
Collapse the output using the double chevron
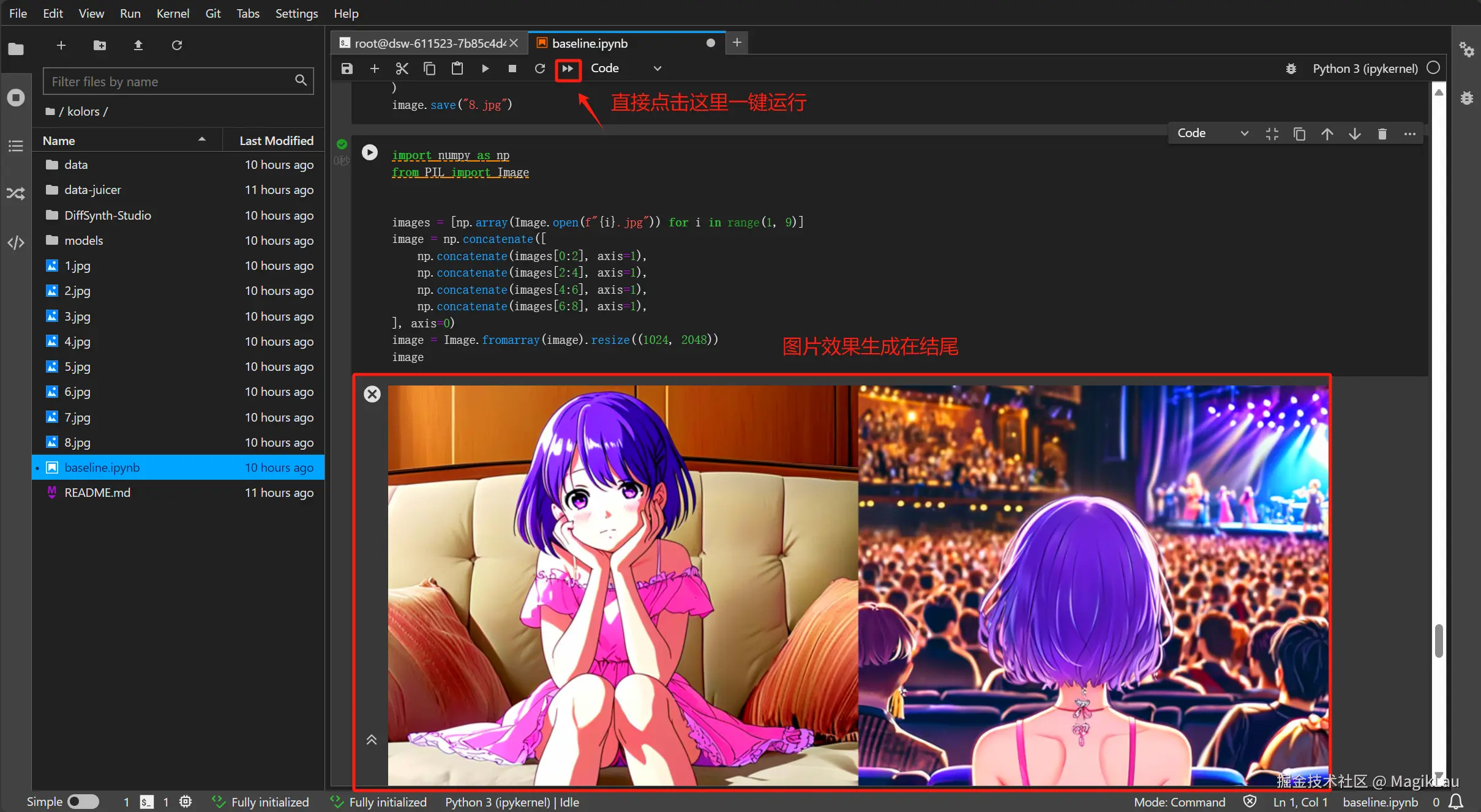click(371, 740)
